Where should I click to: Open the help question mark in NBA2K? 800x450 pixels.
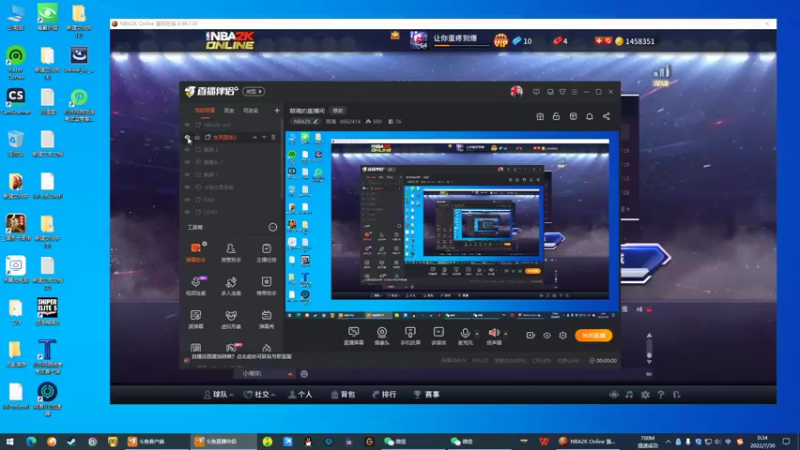[661, 394]
